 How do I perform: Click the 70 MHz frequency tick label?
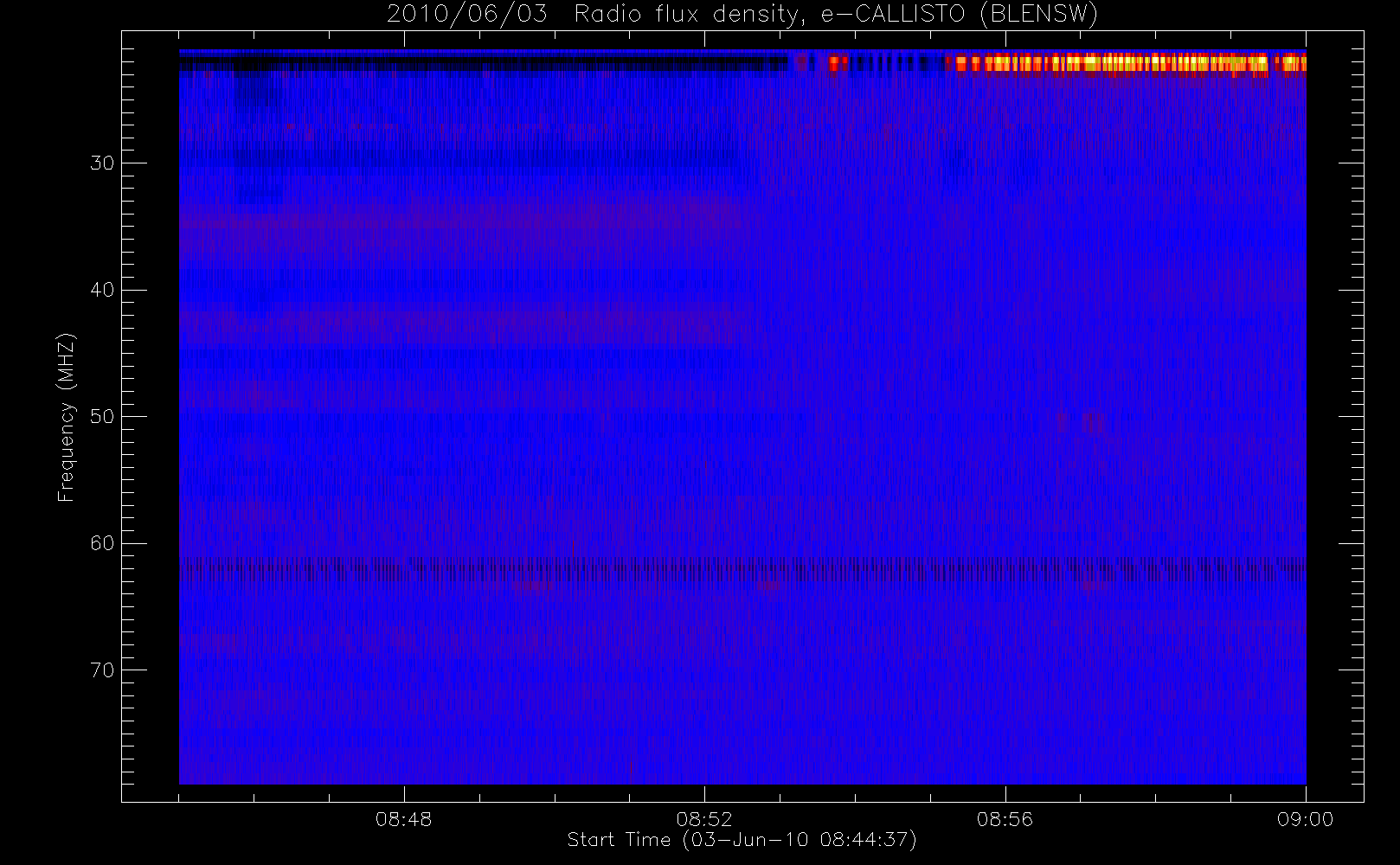102,670
